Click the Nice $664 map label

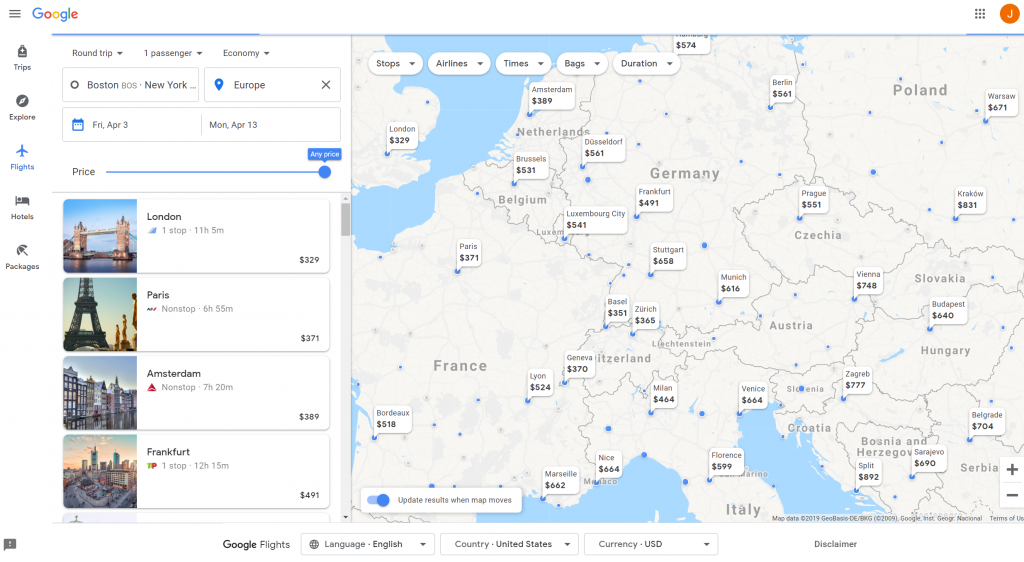coord(608,463)
